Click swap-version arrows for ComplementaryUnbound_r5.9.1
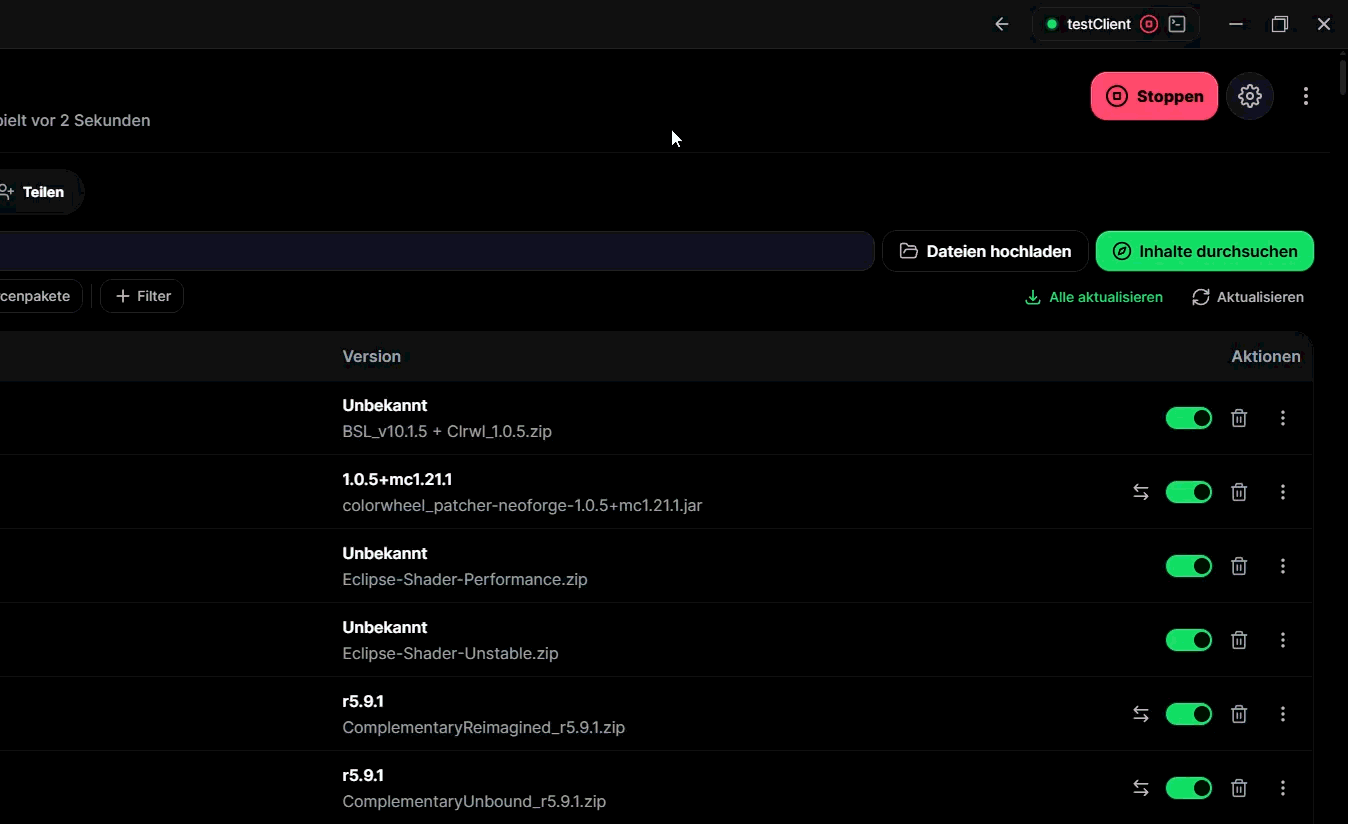 1141,788
